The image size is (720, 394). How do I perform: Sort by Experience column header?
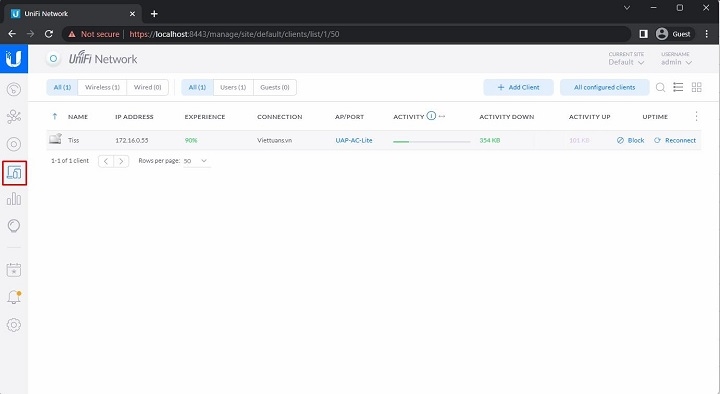pos(205,117)
